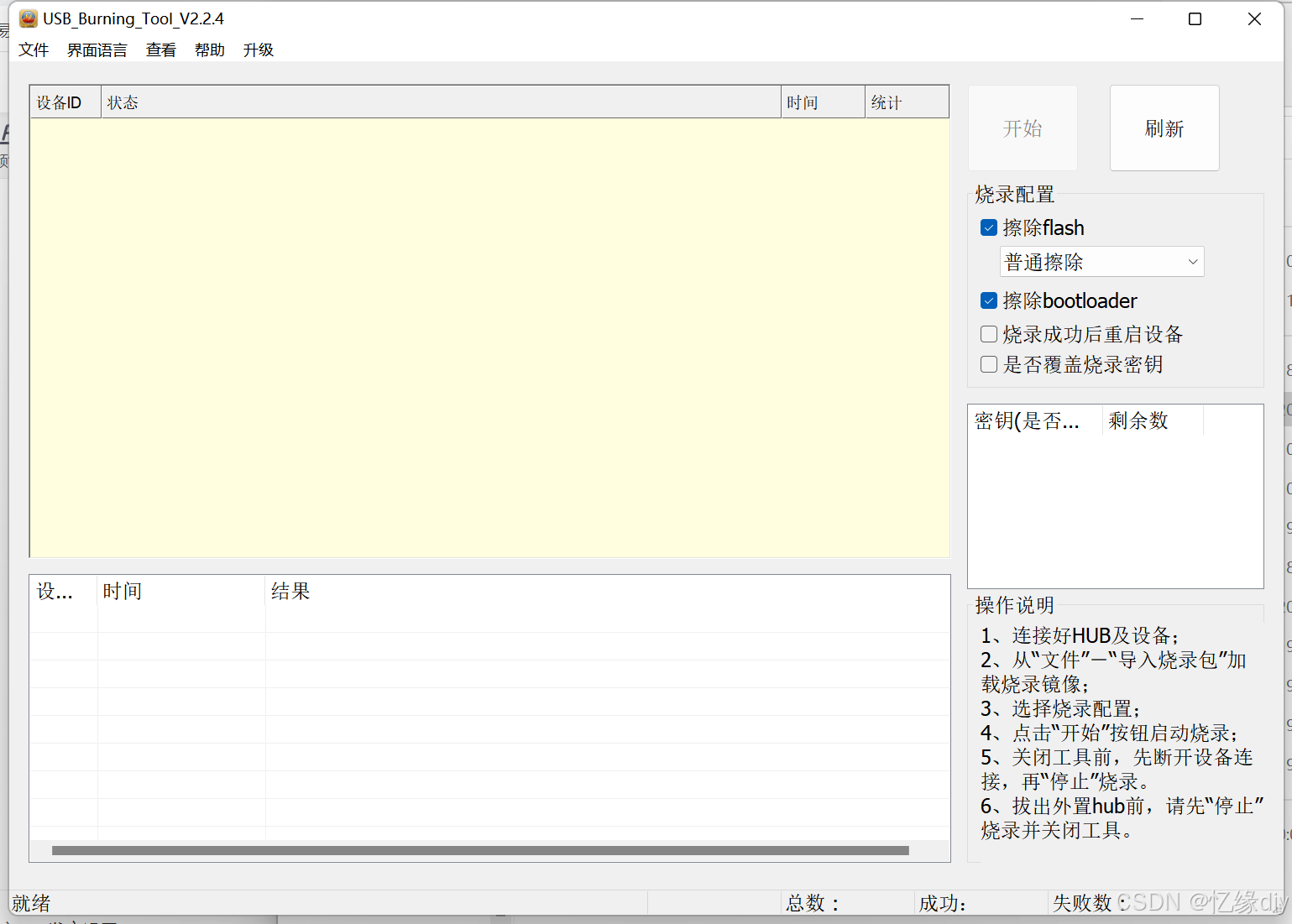Screen dimensions: 1292x924
Task: Close the USB Burning Tool window
Action: (x=1254, y=18)
